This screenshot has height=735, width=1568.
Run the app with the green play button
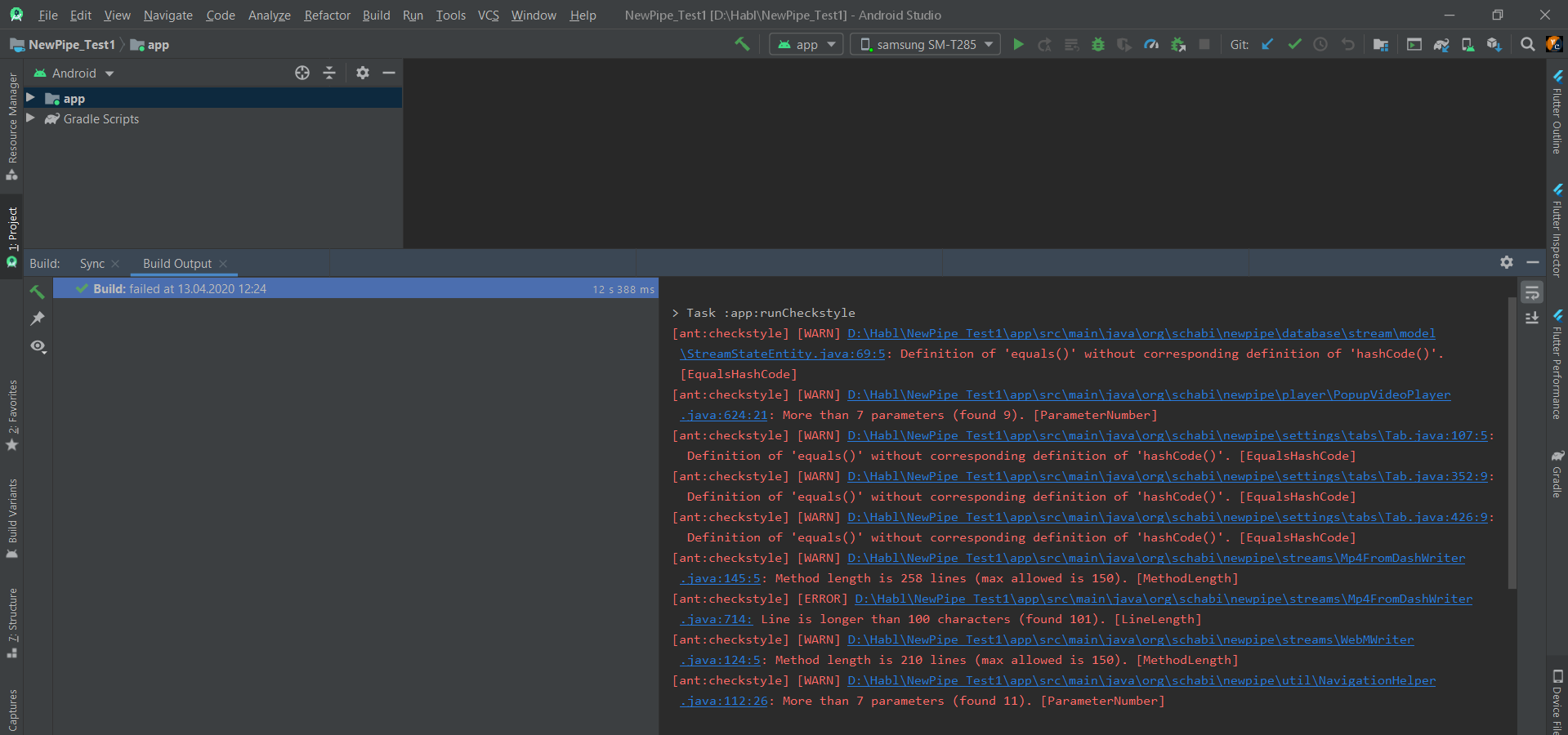pos(1018,44)
